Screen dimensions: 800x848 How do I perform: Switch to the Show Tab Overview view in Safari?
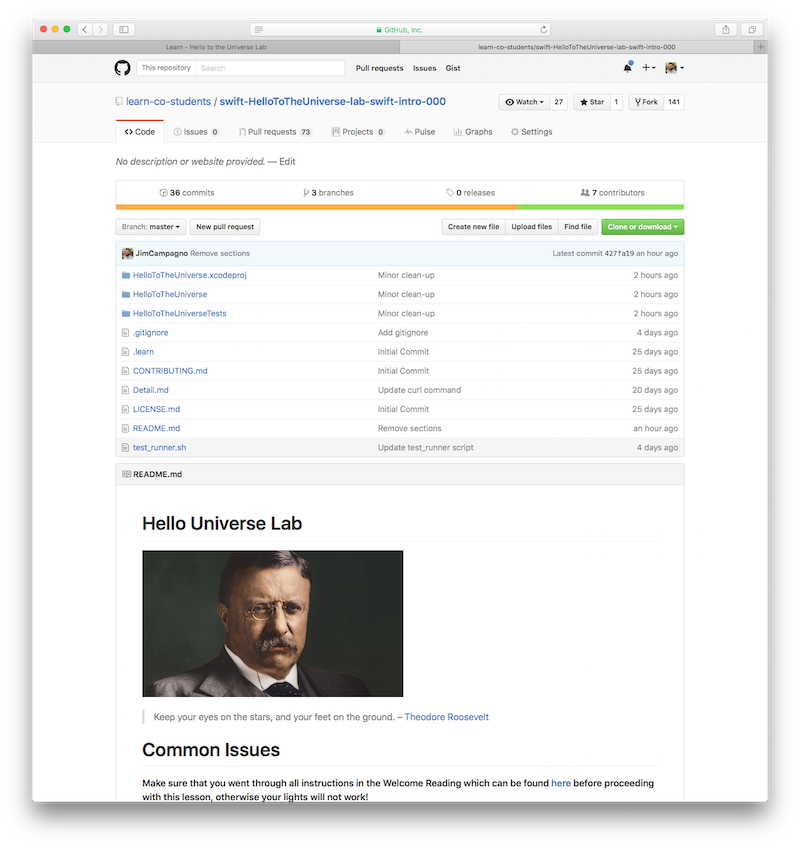[x=751, y=30]
